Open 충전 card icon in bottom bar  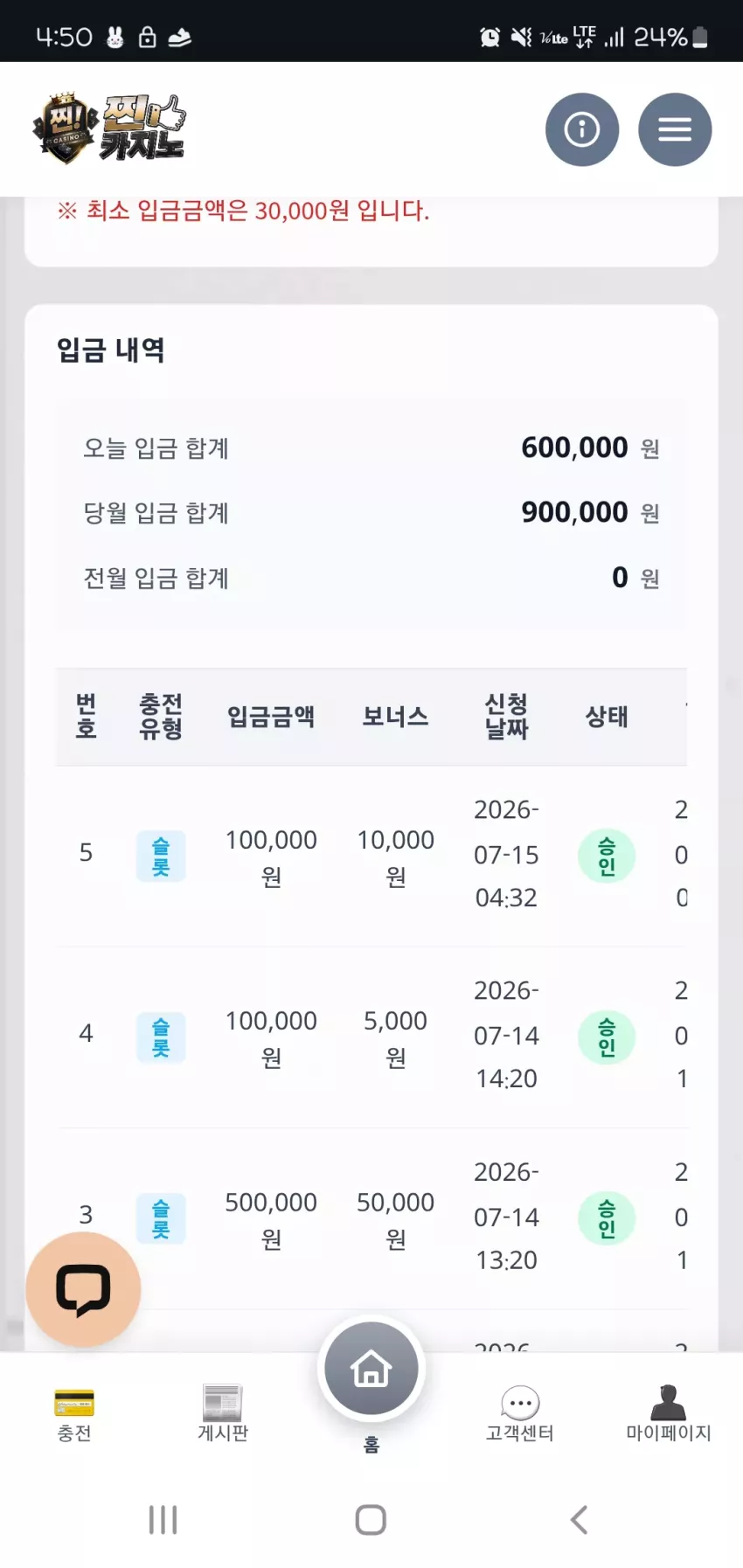tap(74, 1403)
